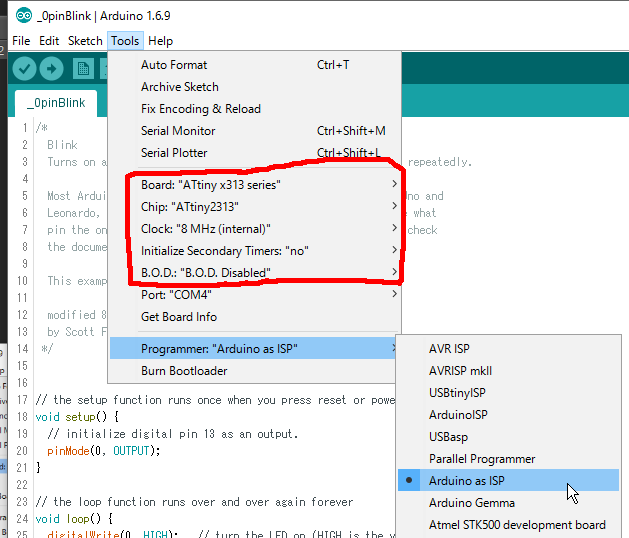Select USBasp programmer
This screenshot has width=629, height=538.
[508, 437]
